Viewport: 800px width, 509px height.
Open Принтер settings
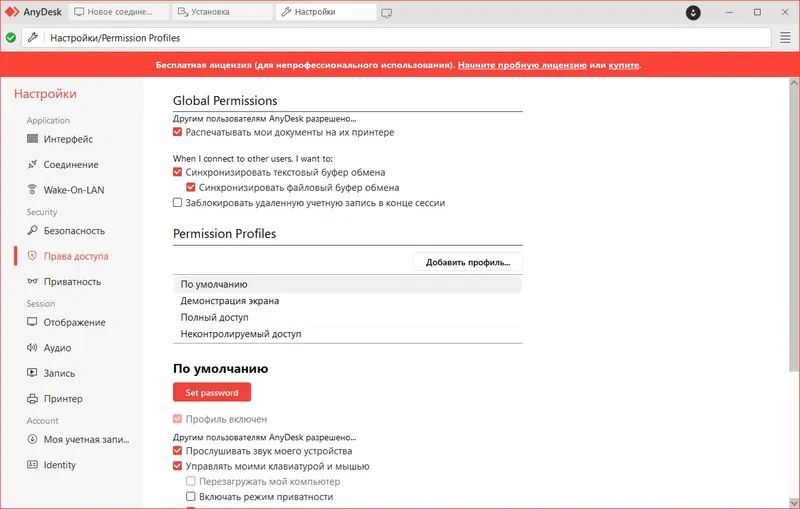pos(62,398)
